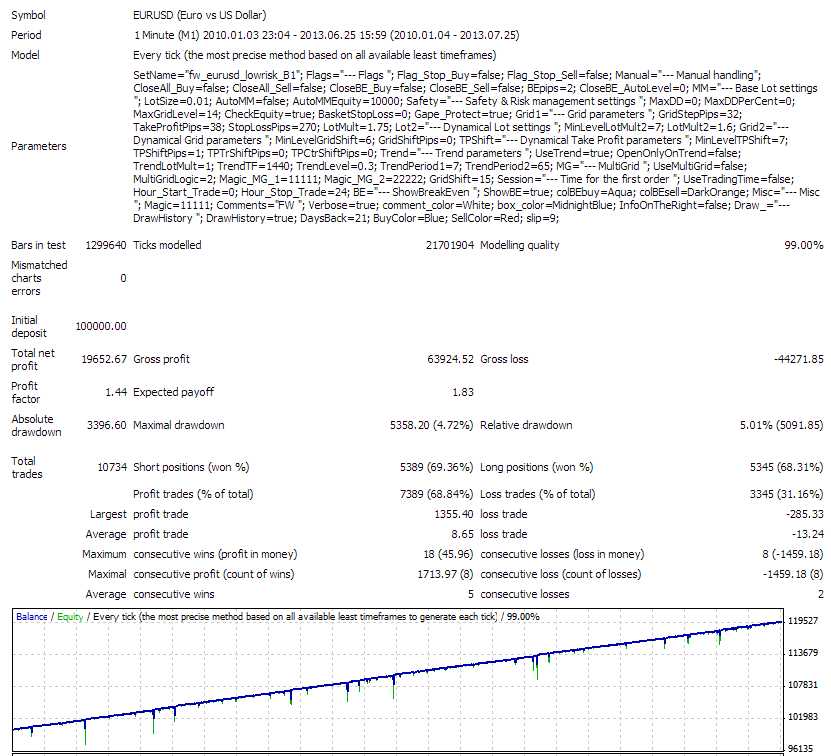The image size is (831, 756).
Task: Click the Long positions value 5345 (68.31%)
Action: (x=786, y=468)
